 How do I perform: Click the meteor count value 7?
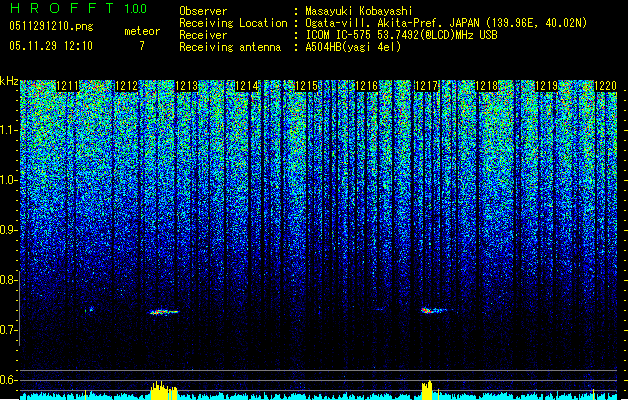click(142, 46)
